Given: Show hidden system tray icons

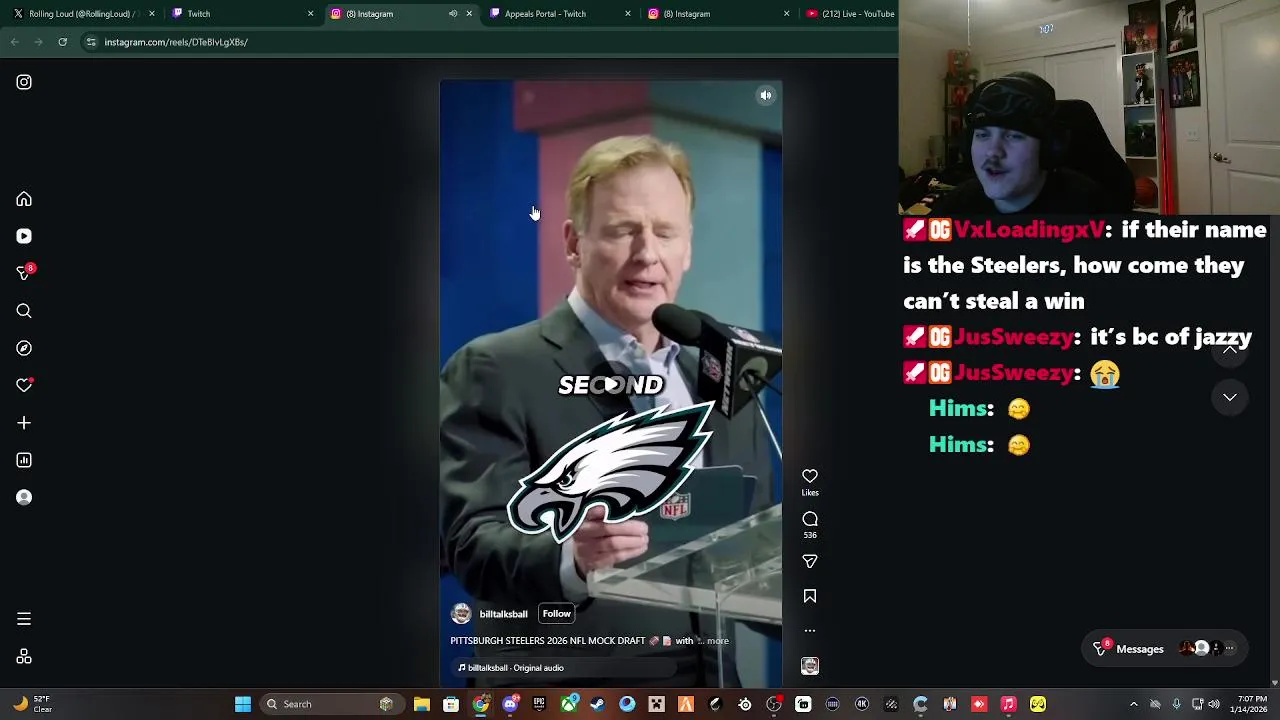Looking at the screenshot, I should (x=1134, y=704).
